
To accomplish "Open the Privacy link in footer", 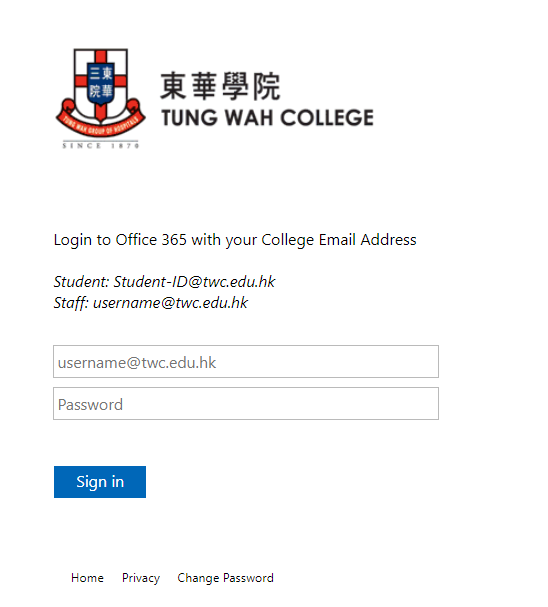I will (141, 578).
